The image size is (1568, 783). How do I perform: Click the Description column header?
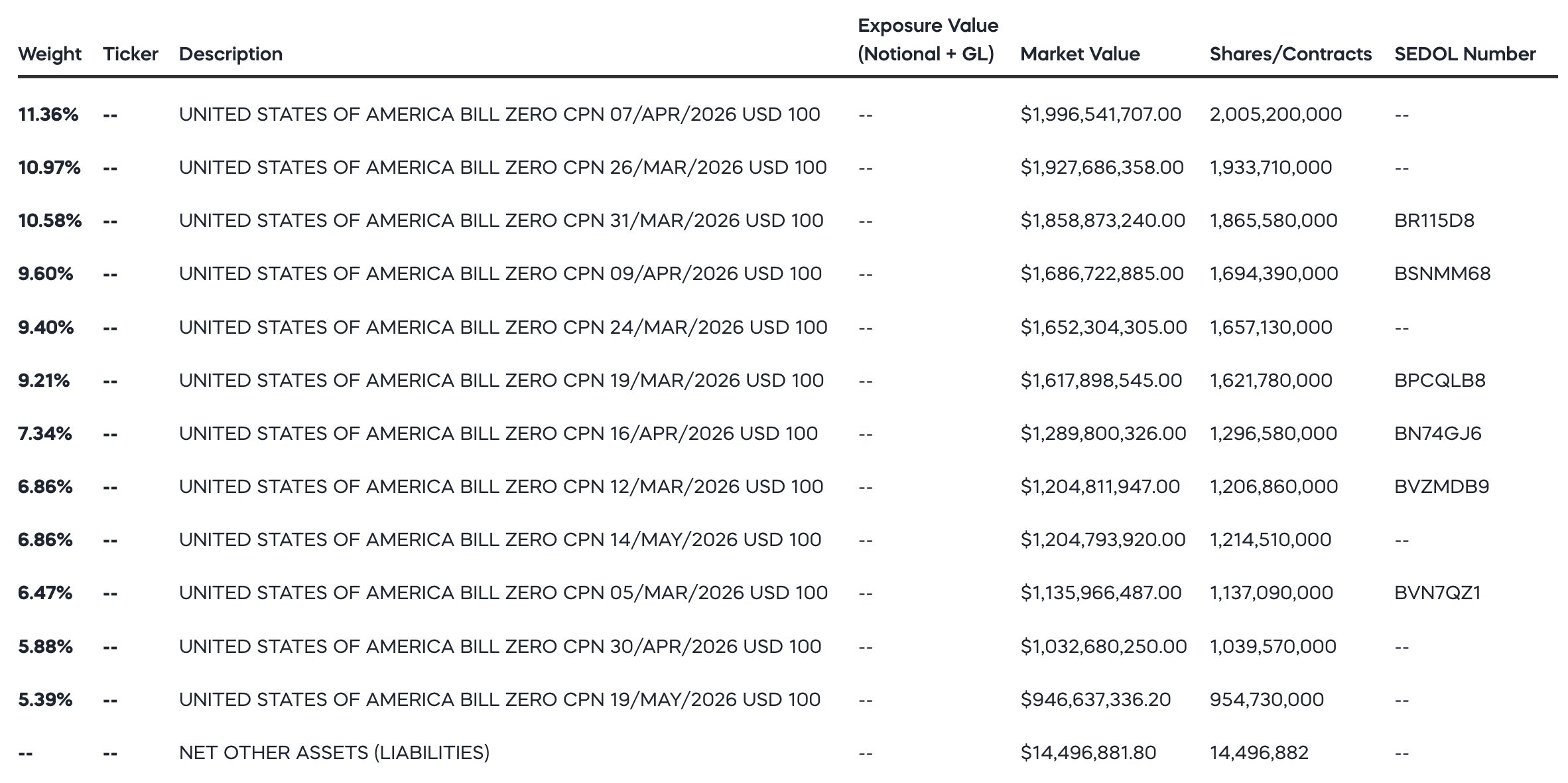231,54
